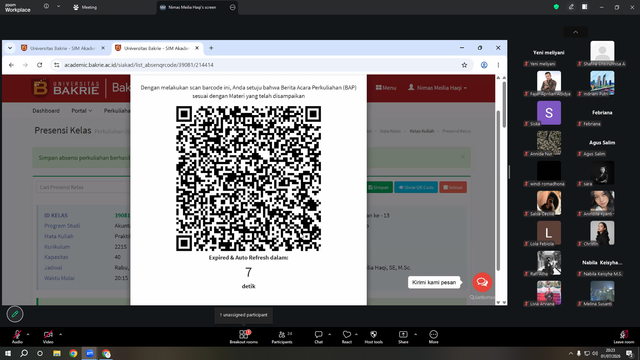Reload the shared browser page
640x360 pixels.
(x=40, y=65)
